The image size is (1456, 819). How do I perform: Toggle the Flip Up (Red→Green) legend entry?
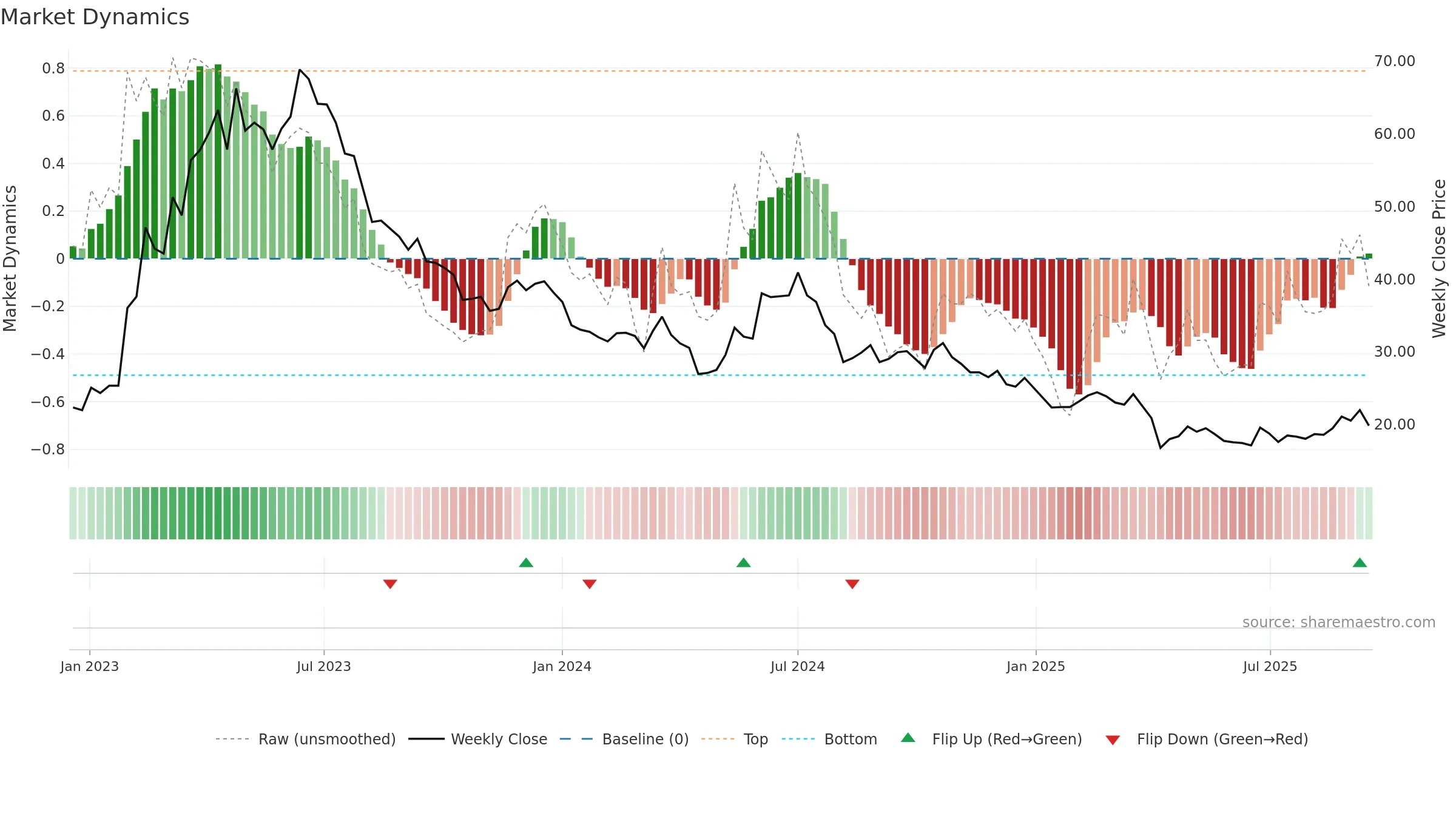(x=991, y=739)
